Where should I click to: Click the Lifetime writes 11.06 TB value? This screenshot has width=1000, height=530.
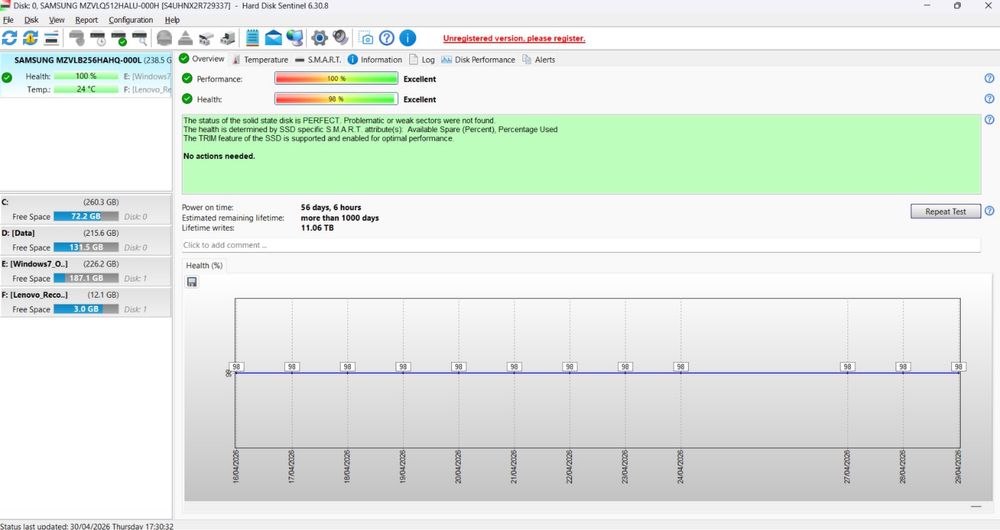point(317,228)
